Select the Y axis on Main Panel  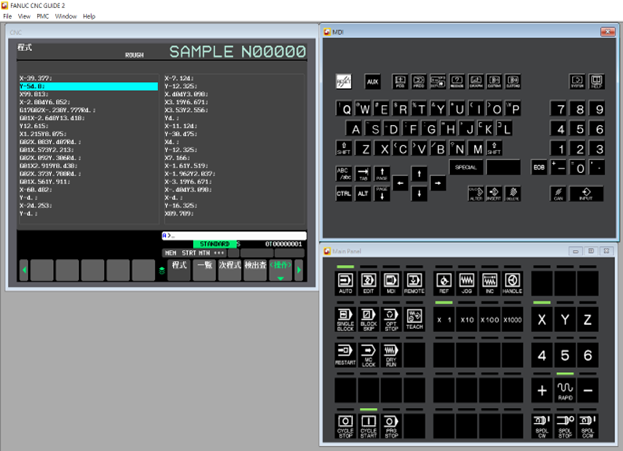[x=565, y=319]
